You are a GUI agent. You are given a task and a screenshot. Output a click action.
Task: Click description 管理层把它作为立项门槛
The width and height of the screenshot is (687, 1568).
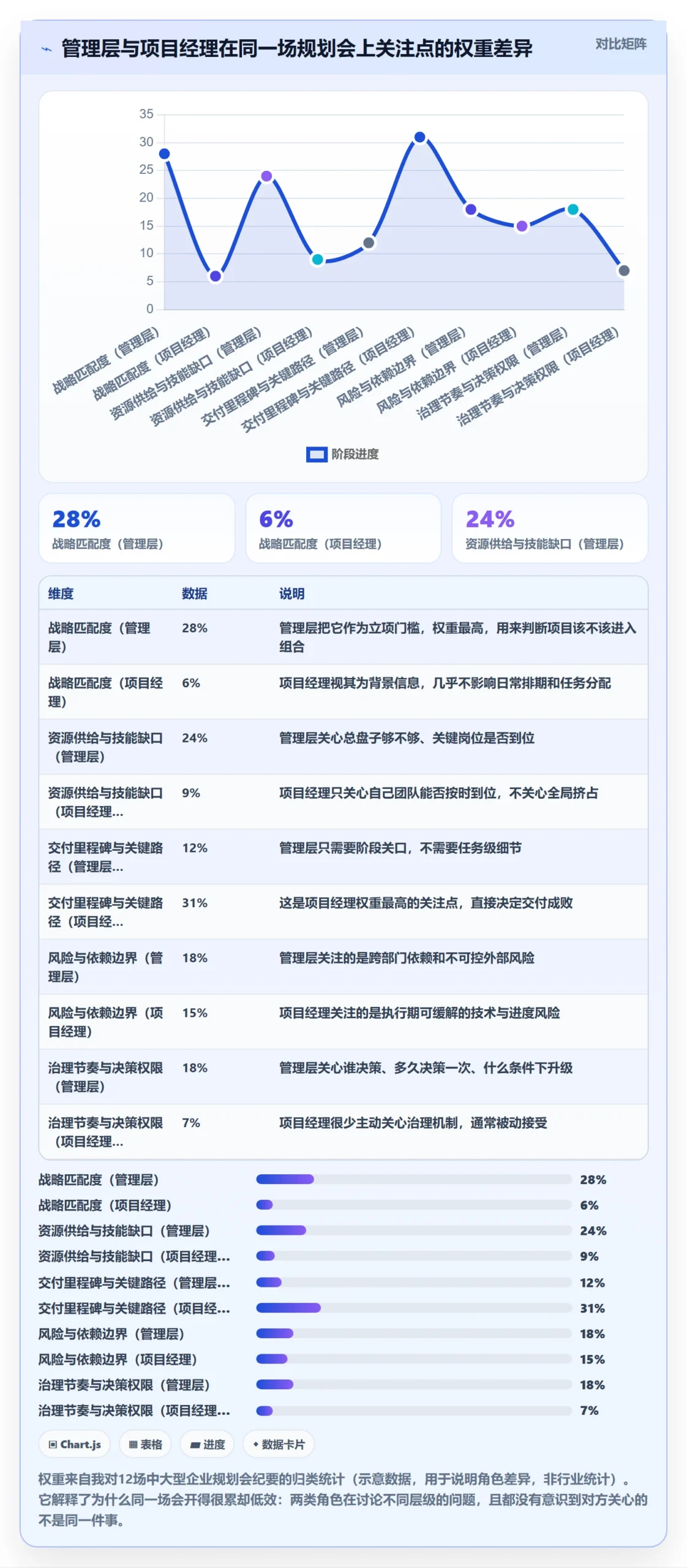point(457,637)
